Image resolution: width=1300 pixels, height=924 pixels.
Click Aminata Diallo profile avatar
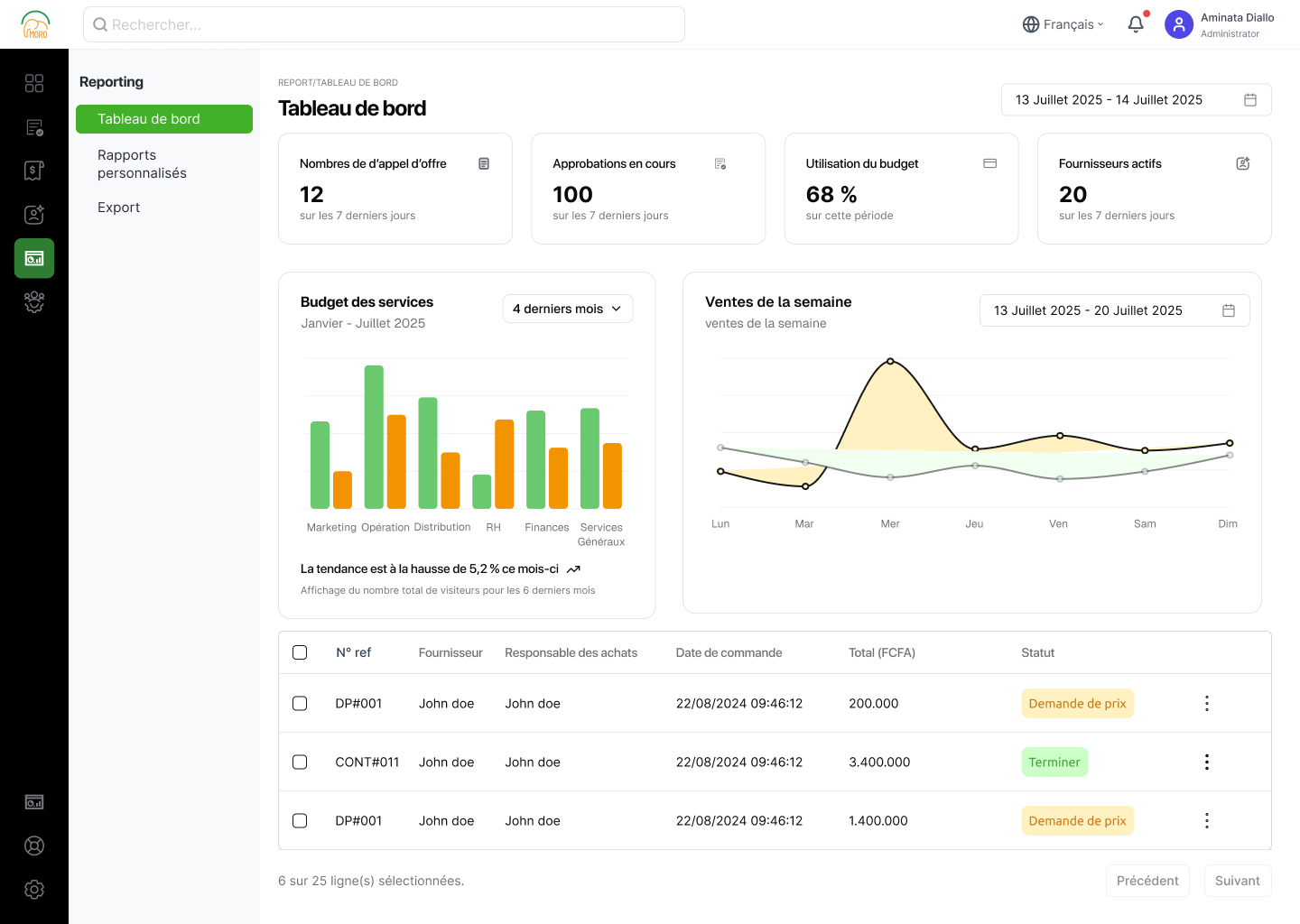(1179, 24)
